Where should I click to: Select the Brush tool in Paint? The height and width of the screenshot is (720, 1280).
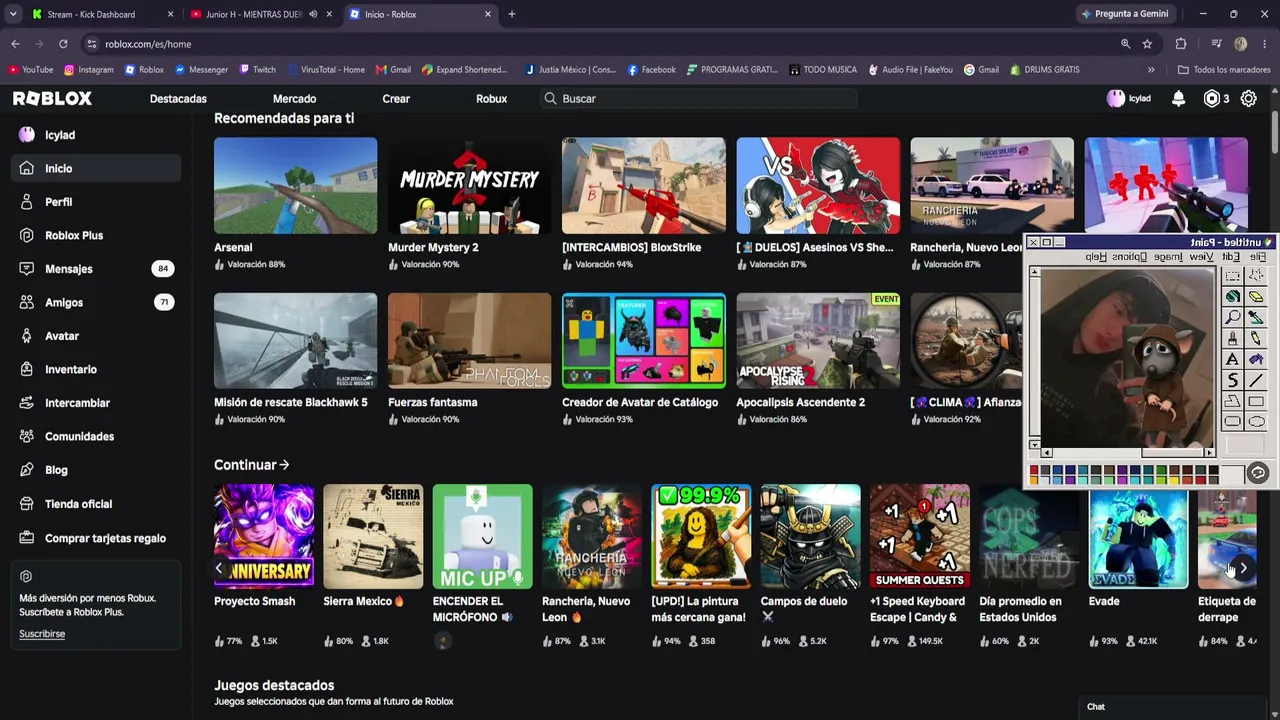[x=1233, y=339]
